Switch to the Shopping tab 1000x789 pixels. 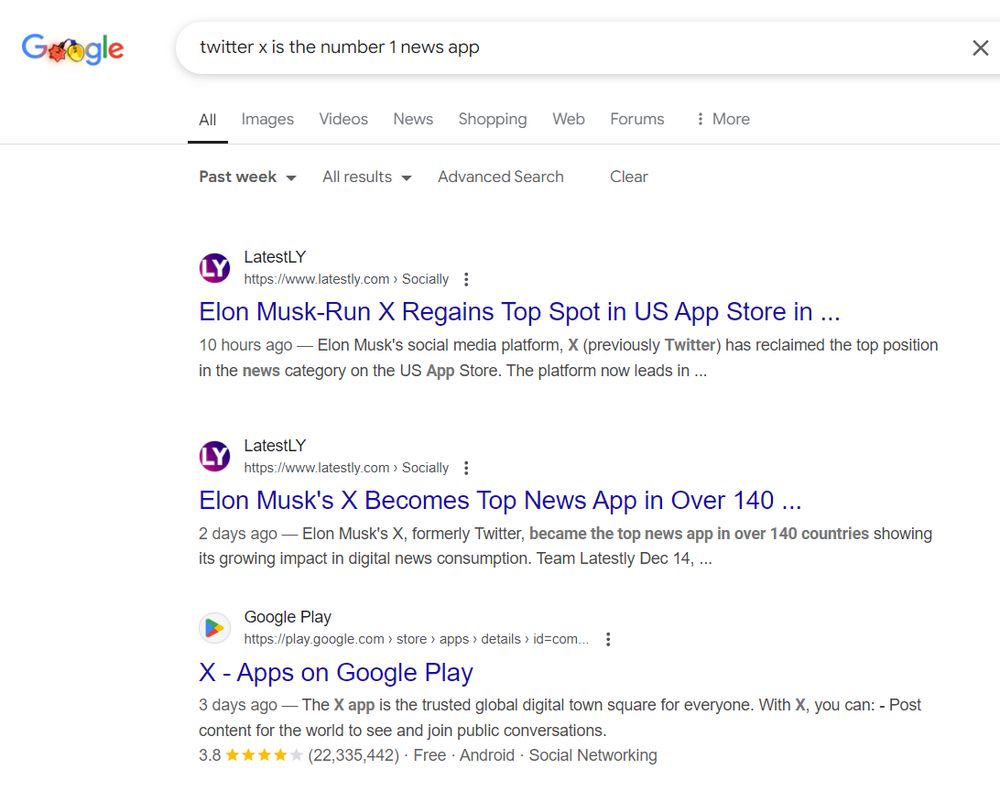click(x=492, y=119)
